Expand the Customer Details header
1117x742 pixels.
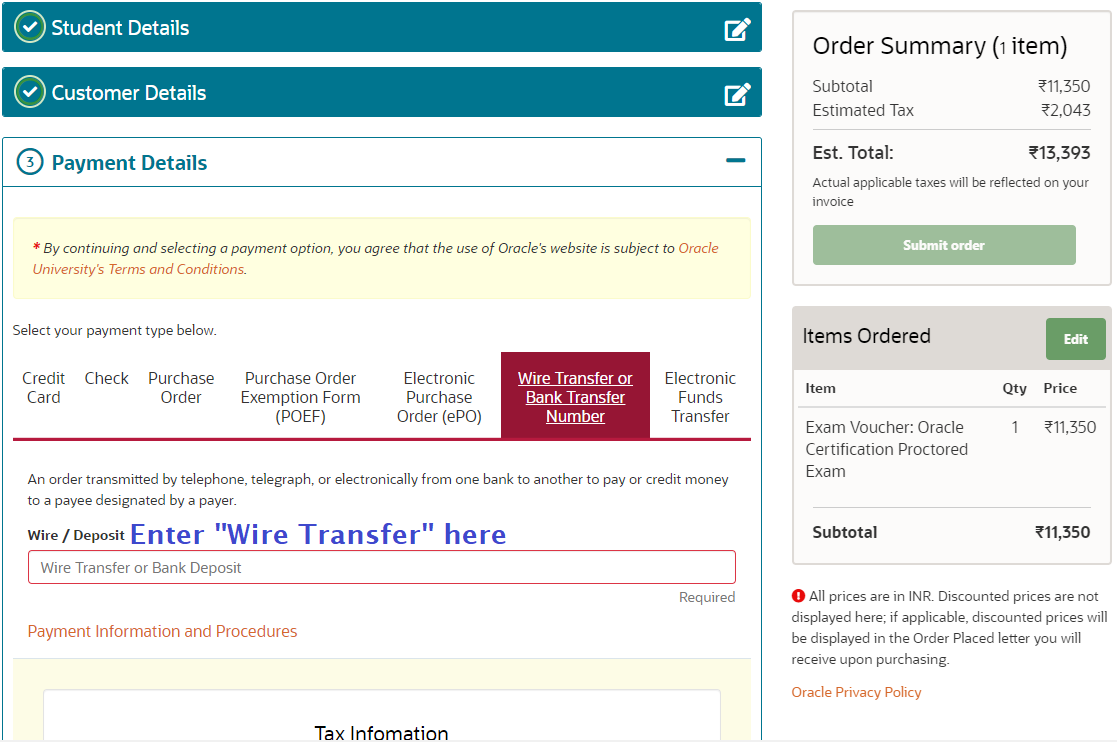pyautogui.click(x=382, y=93)
